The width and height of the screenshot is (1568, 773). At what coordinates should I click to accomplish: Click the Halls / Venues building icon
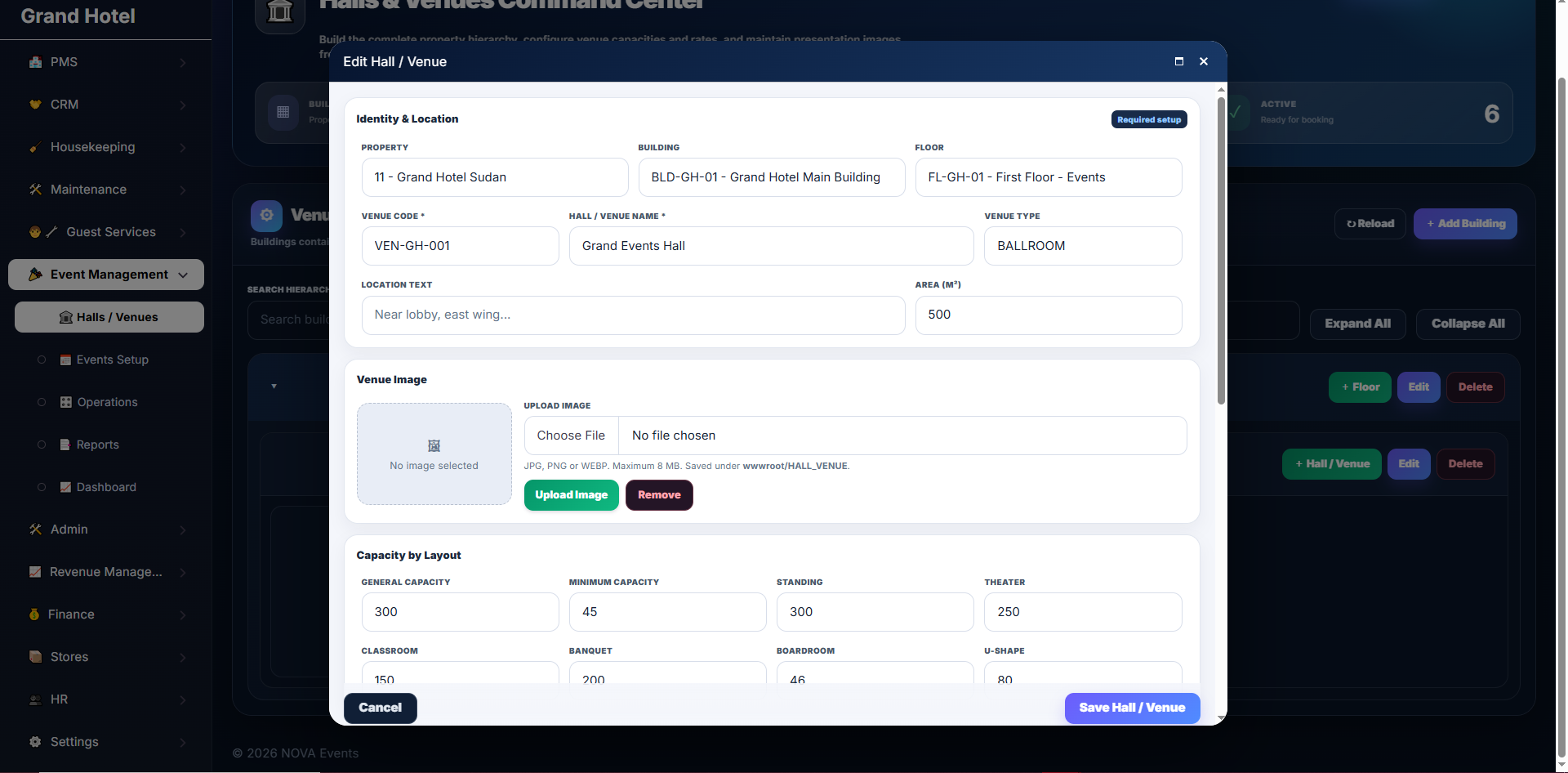(66, 317)
